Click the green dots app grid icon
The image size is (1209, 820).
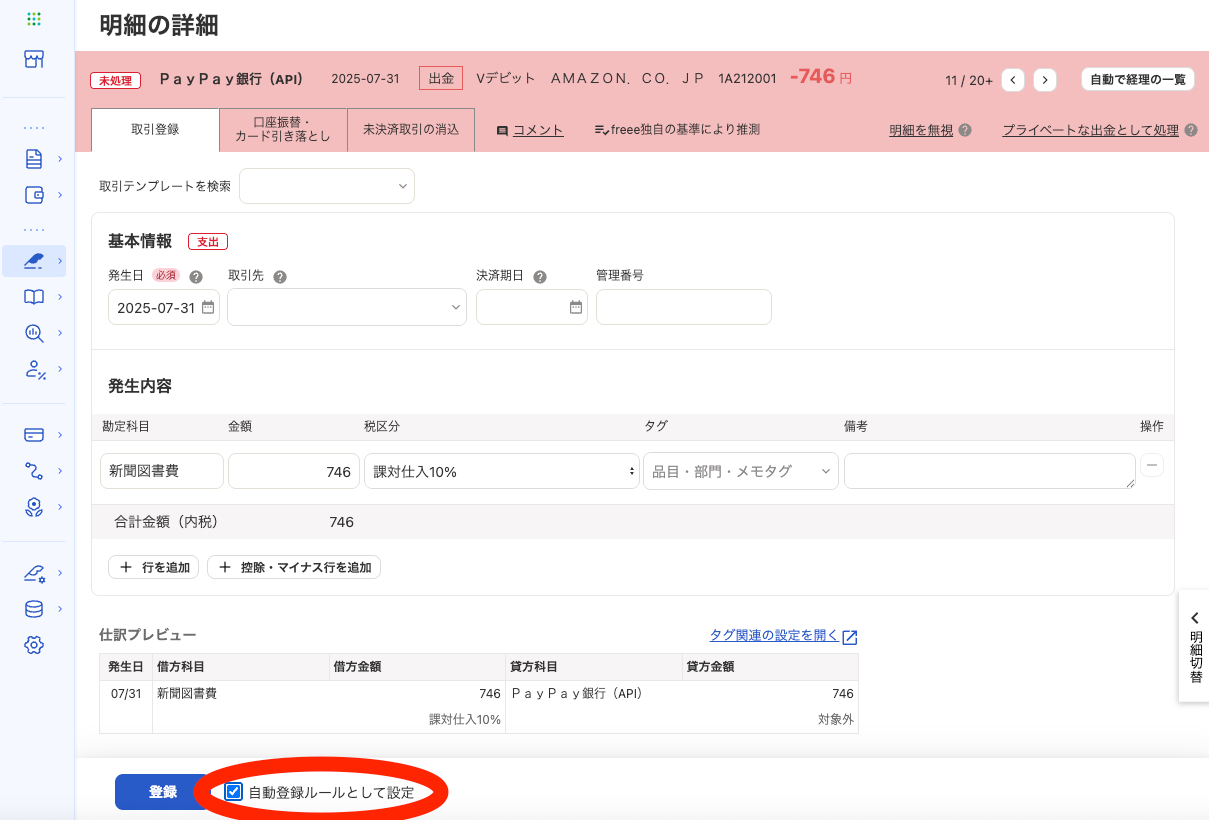click(34, 19)
